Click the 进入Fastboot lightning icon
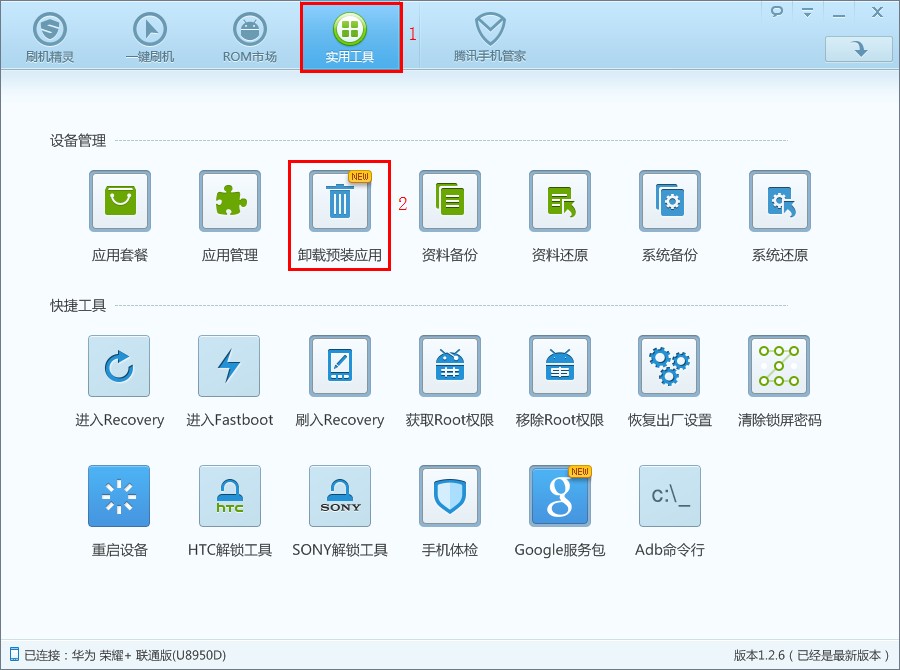The width and height of the screenshot is (900, 670). (x=229, y=366)
